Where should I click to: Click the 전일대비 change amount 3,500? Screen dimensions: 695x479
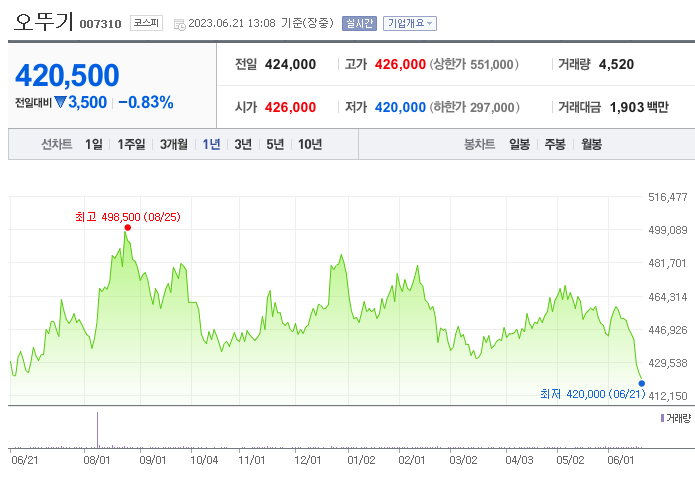87,102
